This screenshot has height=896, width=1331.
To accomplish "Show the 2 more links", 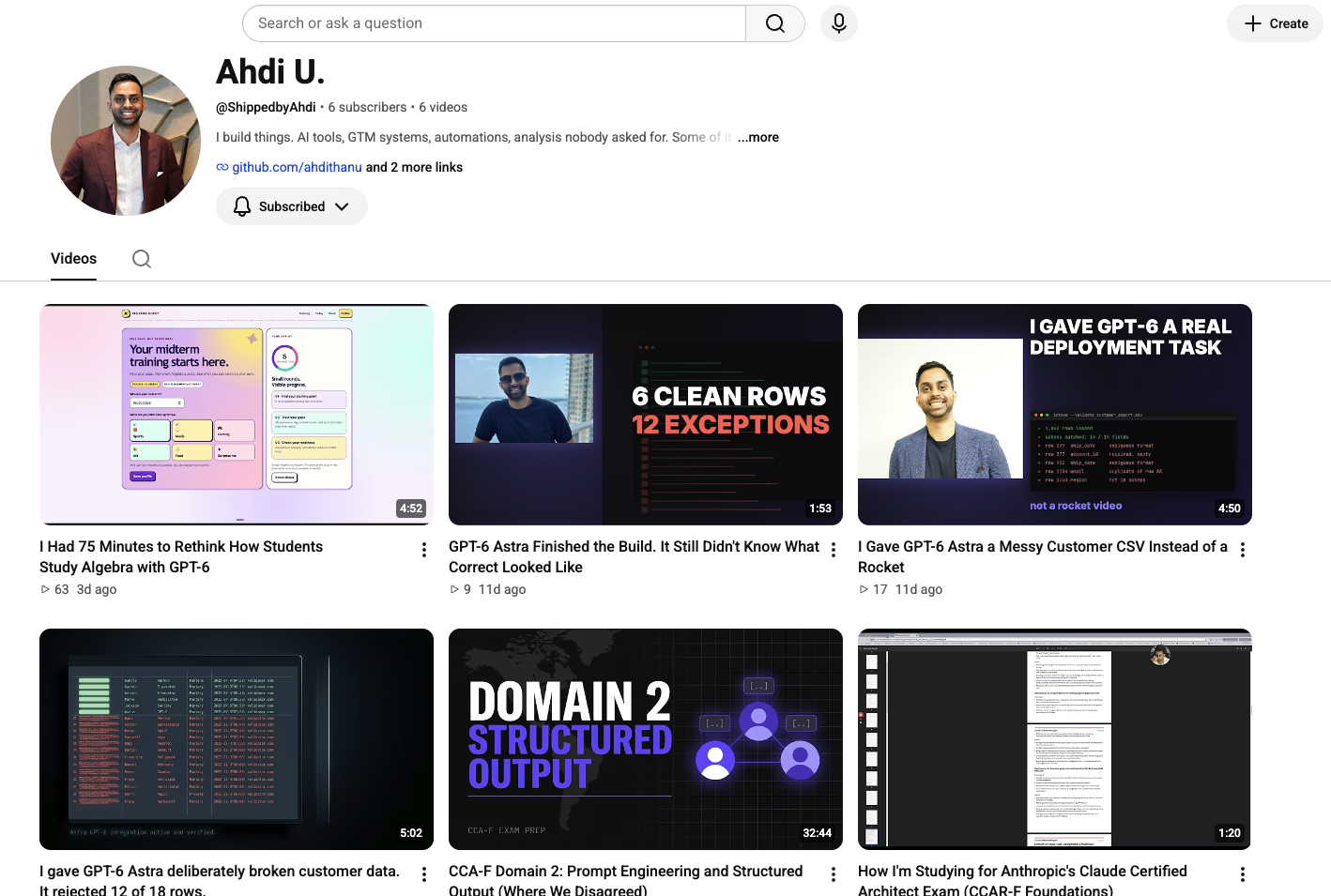I will pos(414,167).
